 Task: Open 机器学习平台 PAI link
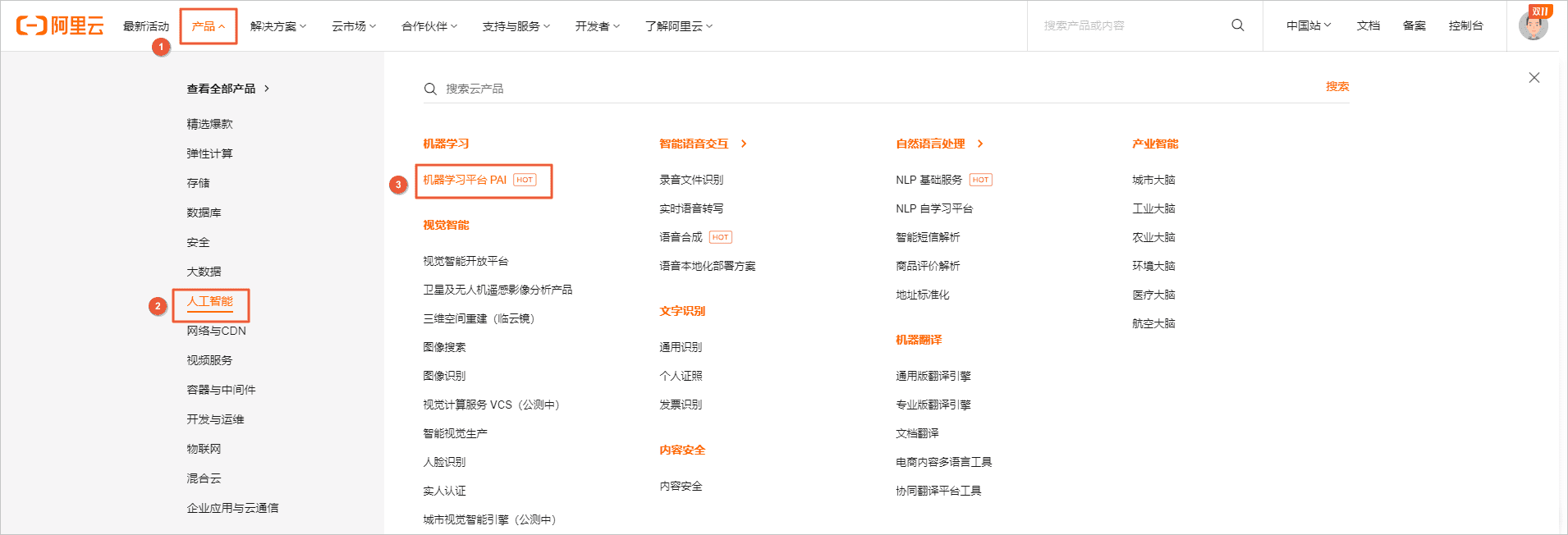click(x=465, y=180)
